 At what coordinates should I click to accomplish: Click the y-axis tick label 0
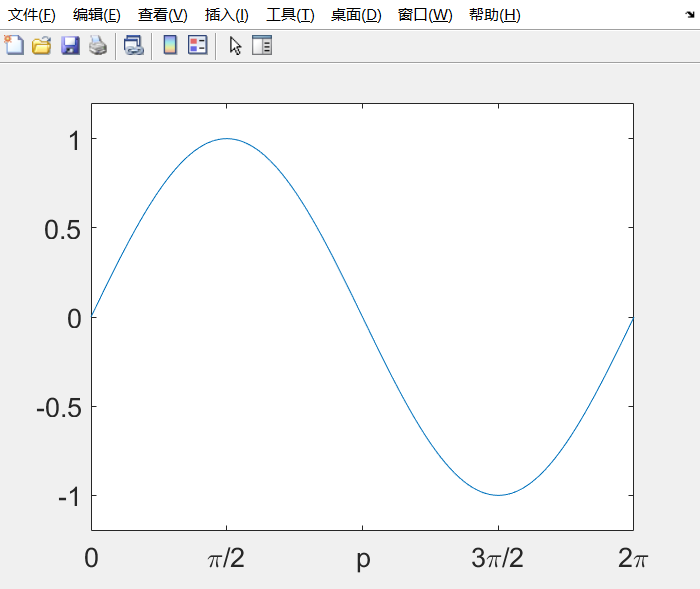(75, 319)
